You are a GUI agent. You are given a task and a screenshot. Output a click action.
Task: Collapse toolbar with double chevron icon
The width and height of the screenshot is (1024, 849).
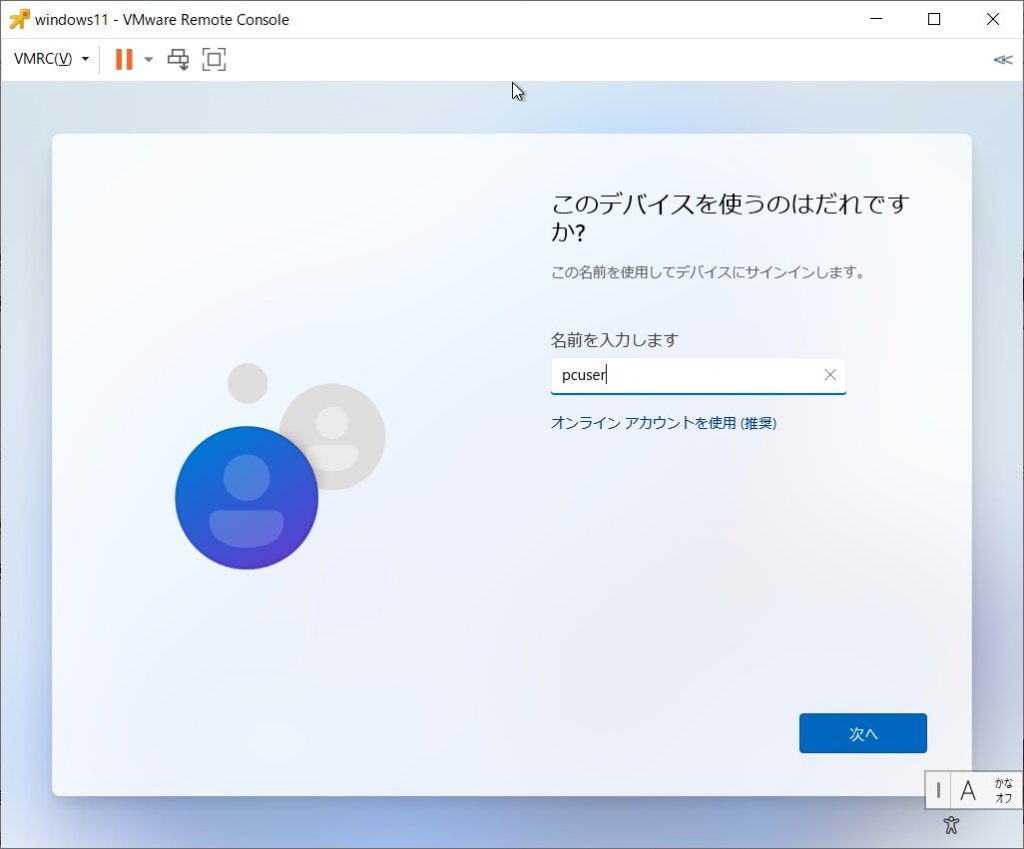coord(1002,60)
